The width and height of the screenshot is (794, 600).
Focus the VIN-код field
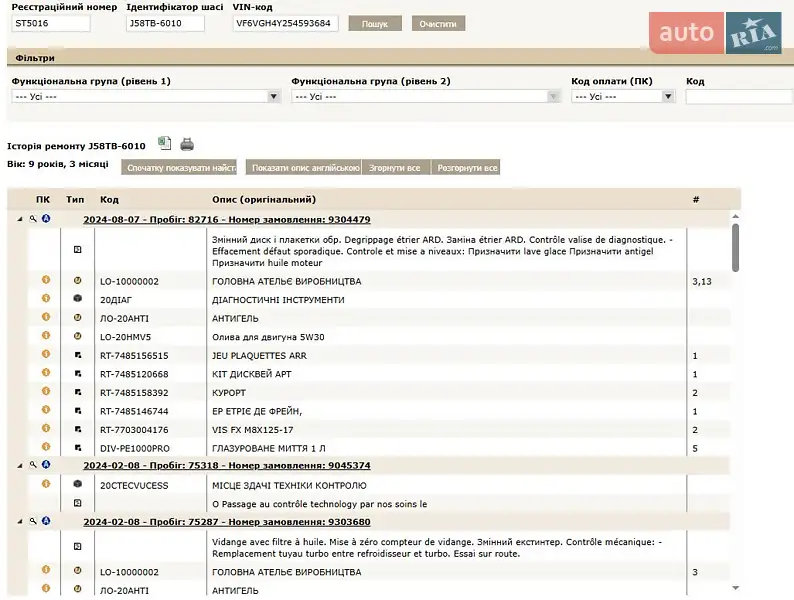pos(285,23)
